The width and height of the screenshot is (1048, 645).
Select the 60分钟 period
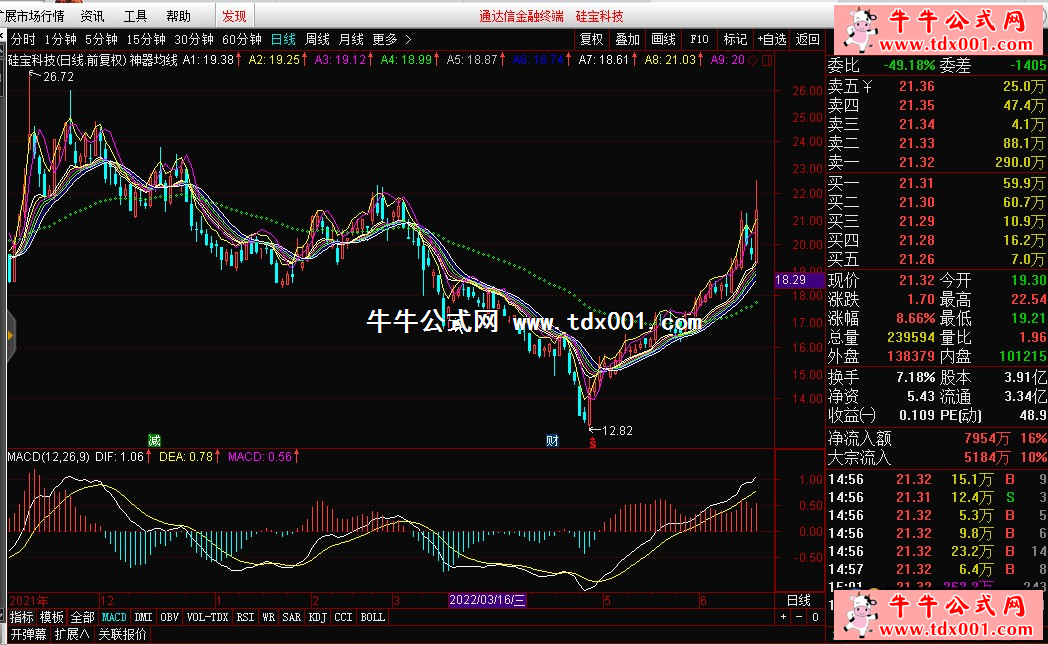click(241, 39)
